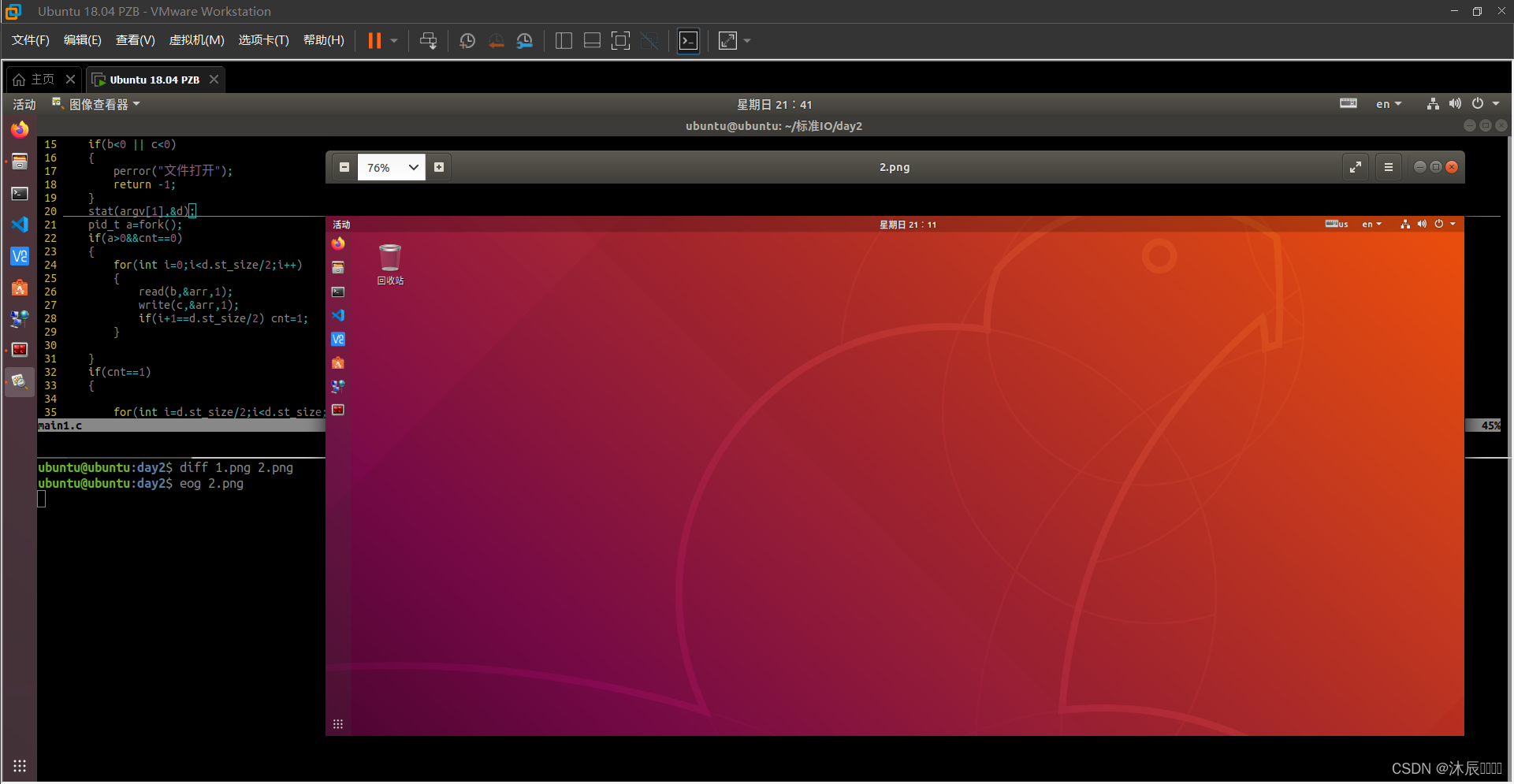The image size is (1514, 784).
Task: Click the stretch guest display icon in VMware toolbar
Action: (727, 41)
